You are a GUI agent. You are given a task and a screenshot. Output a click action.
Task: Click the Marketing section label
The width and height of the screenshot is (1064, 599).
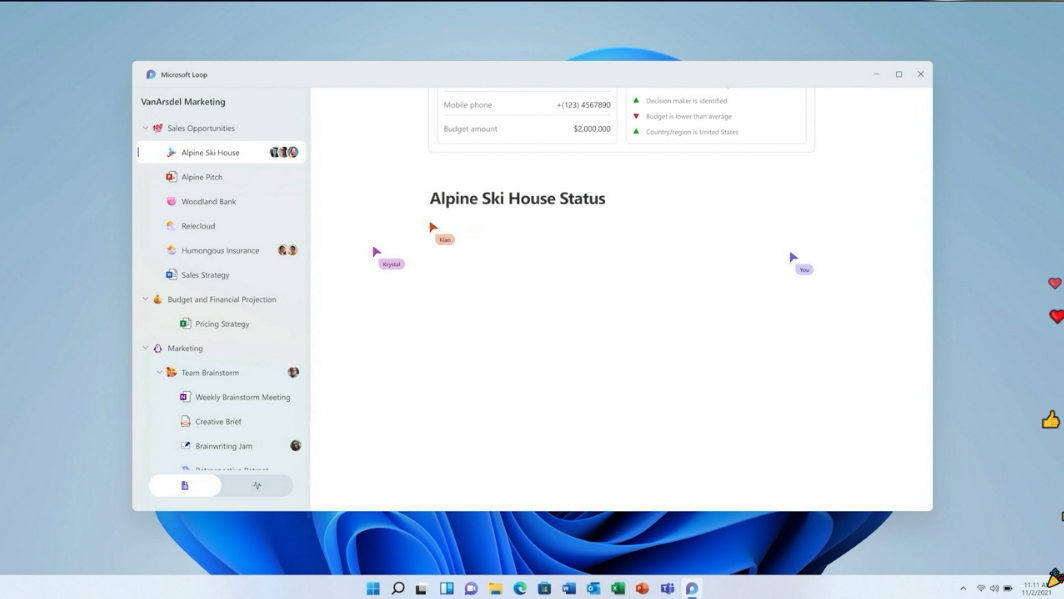click(x=185, y=348)
